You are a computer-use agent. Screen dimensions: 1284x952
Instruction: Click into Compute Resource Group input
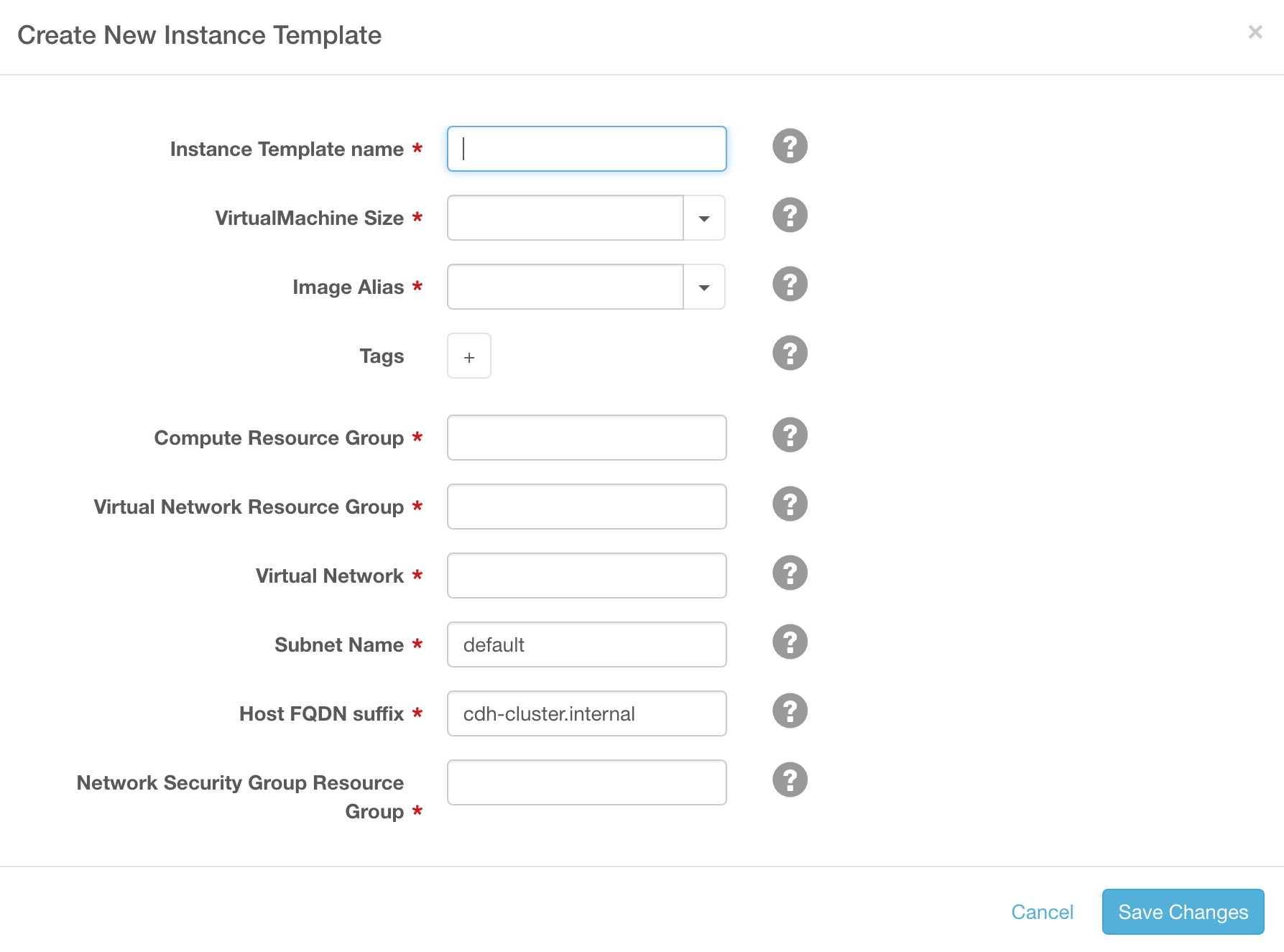[x=586, y=438]
